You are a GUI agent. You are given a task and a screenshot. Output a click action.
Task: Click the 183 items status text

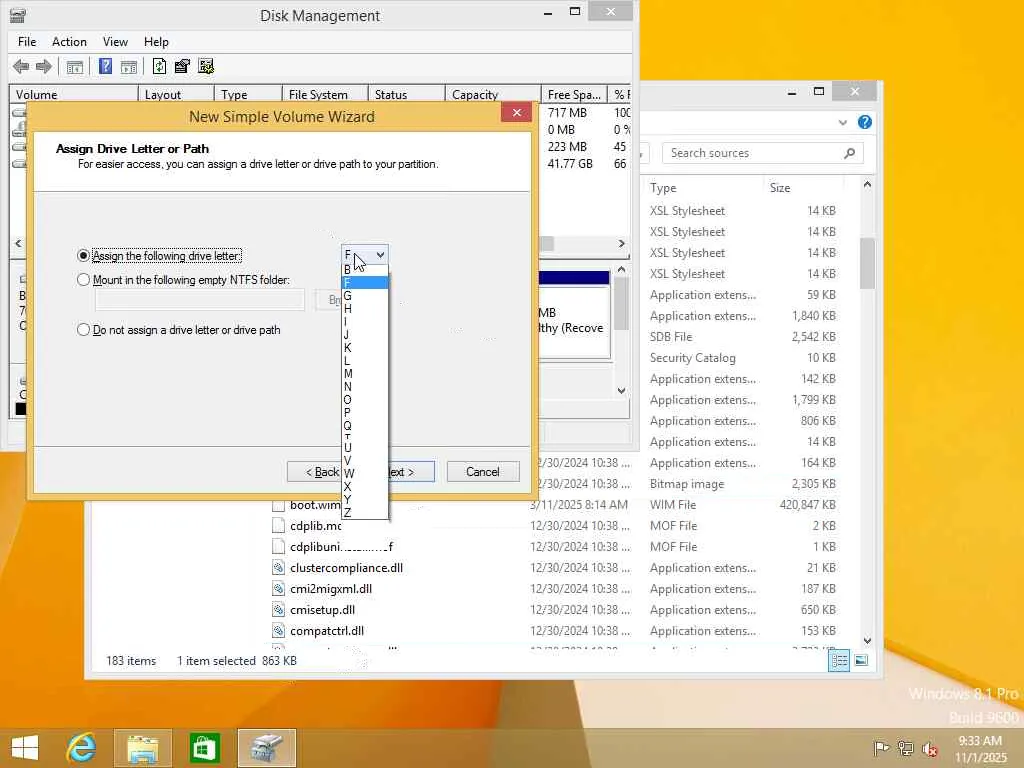pyautogui.click(x=131, y=660)
